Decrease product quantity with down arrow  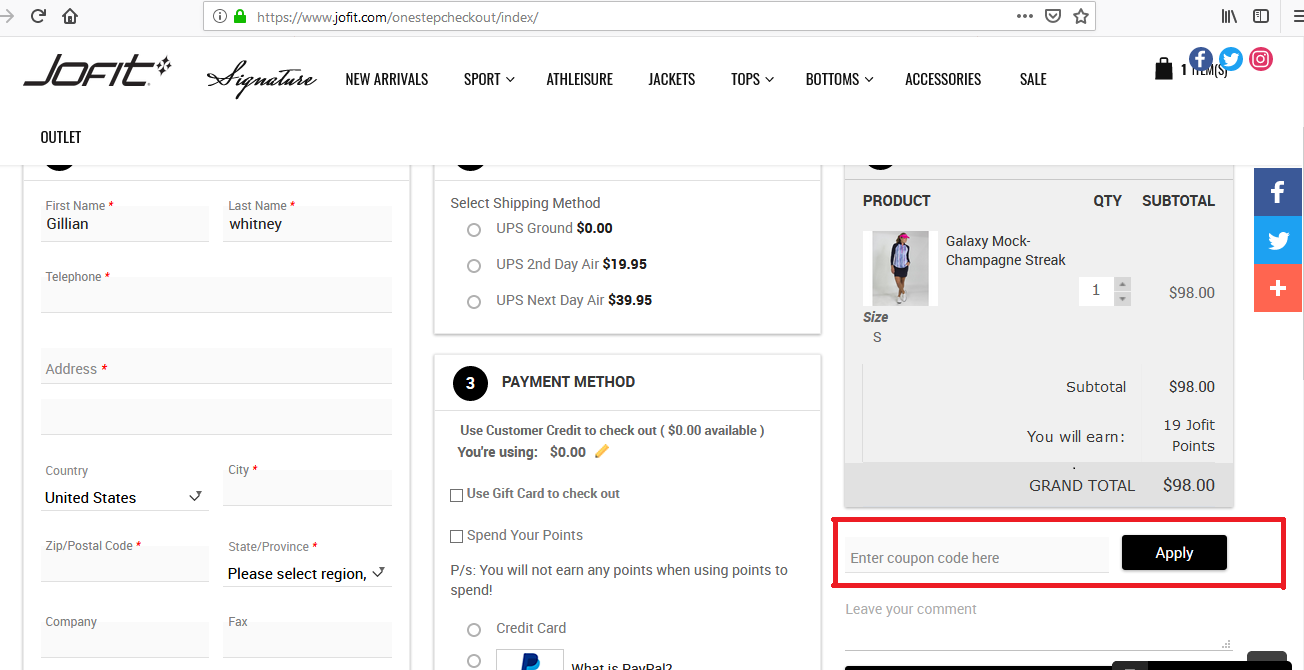point(1123,299)
